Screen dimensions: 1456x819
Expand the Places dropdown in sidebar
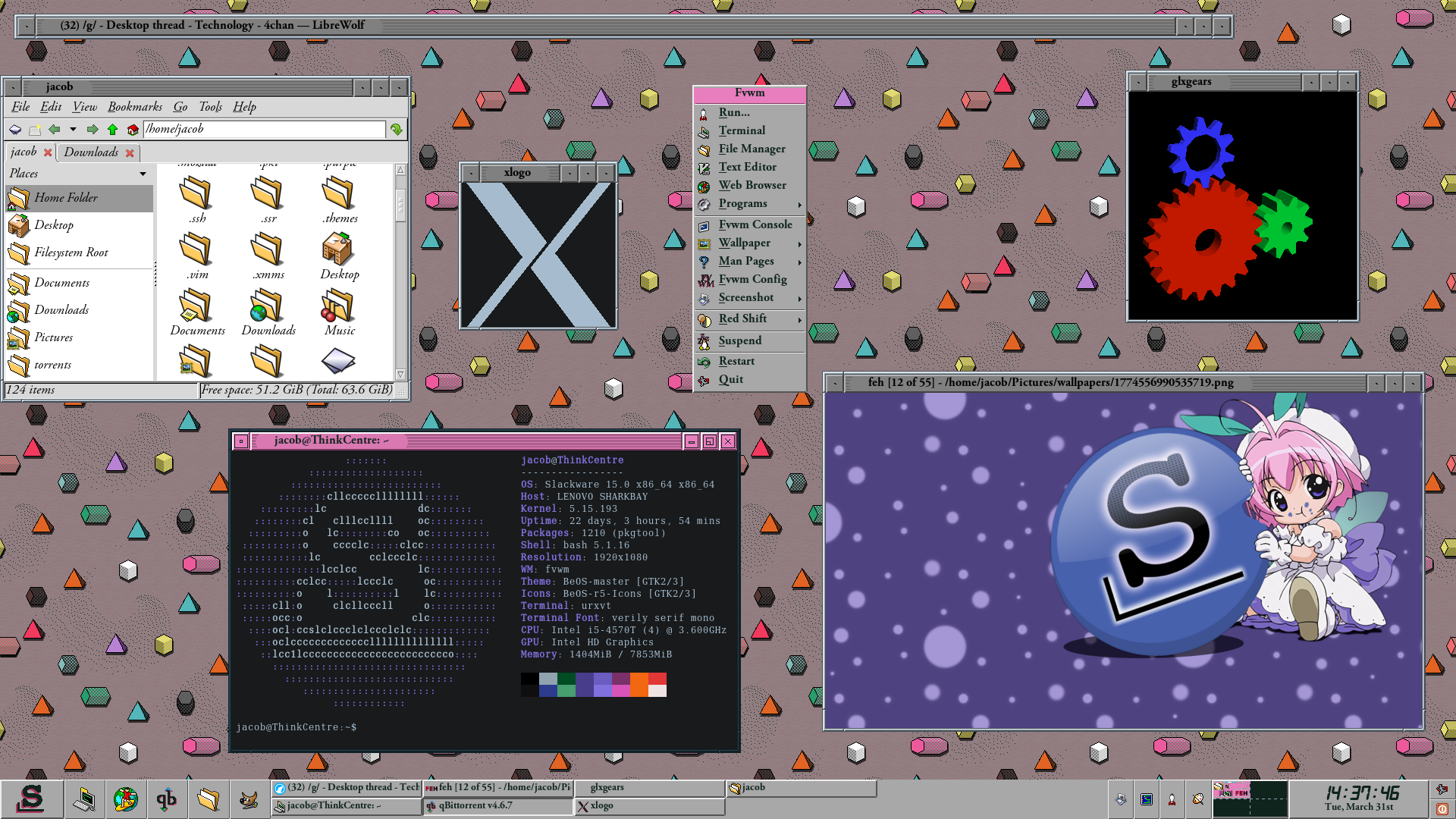[x=143, y=174]
